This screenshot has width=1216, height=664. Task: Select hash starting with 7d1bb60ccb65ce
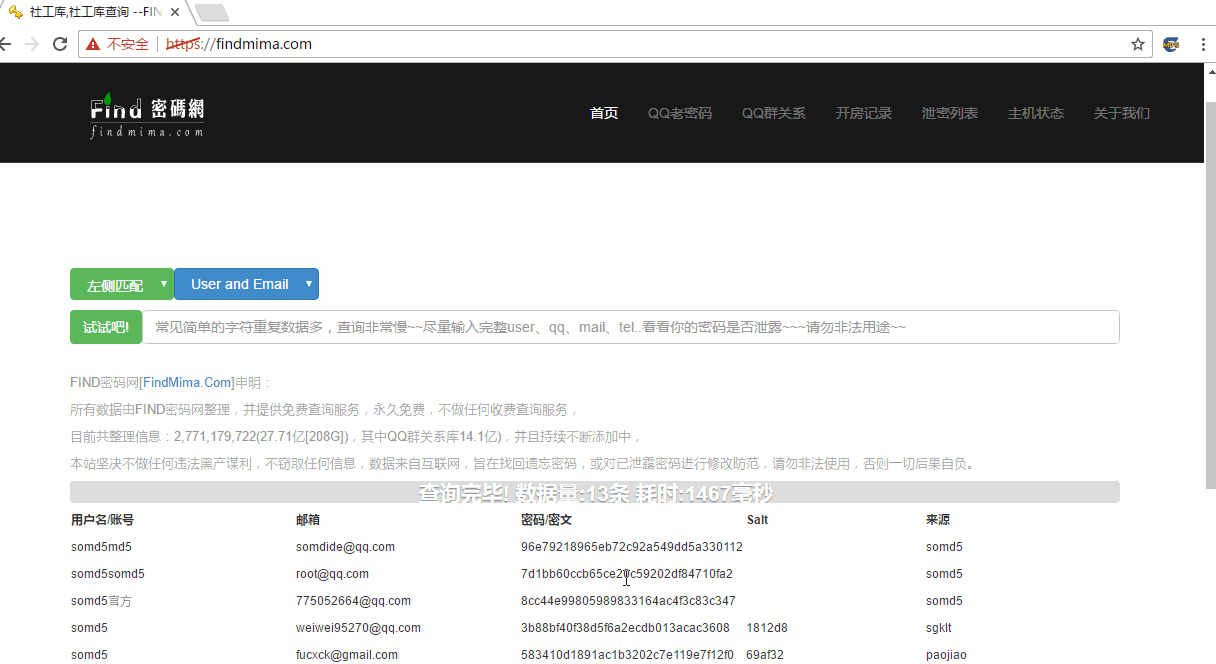pyautogui.click(x=627, y=574)
